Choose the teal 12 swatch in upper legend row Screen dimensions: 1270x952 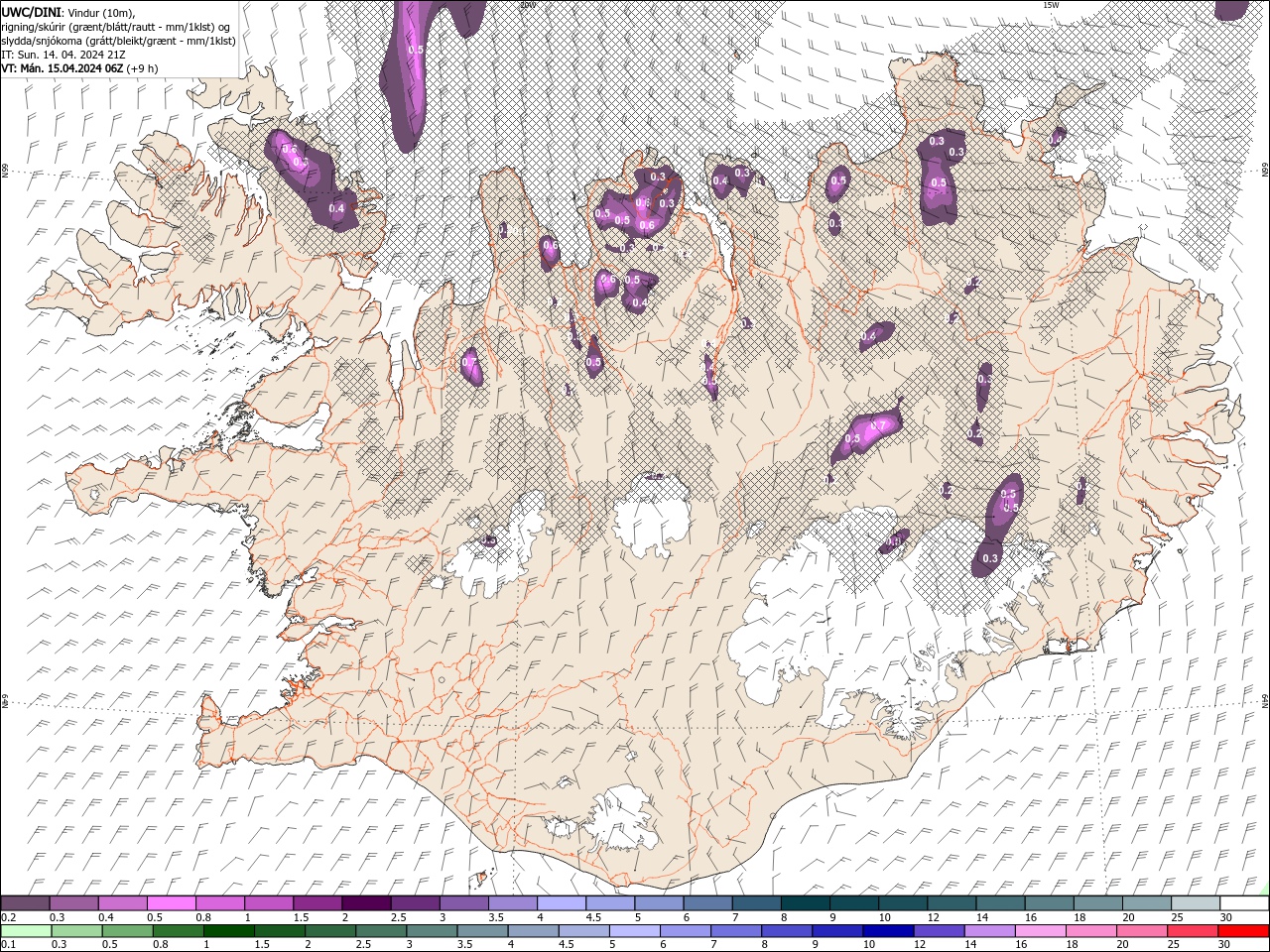(x=952, y=903)
